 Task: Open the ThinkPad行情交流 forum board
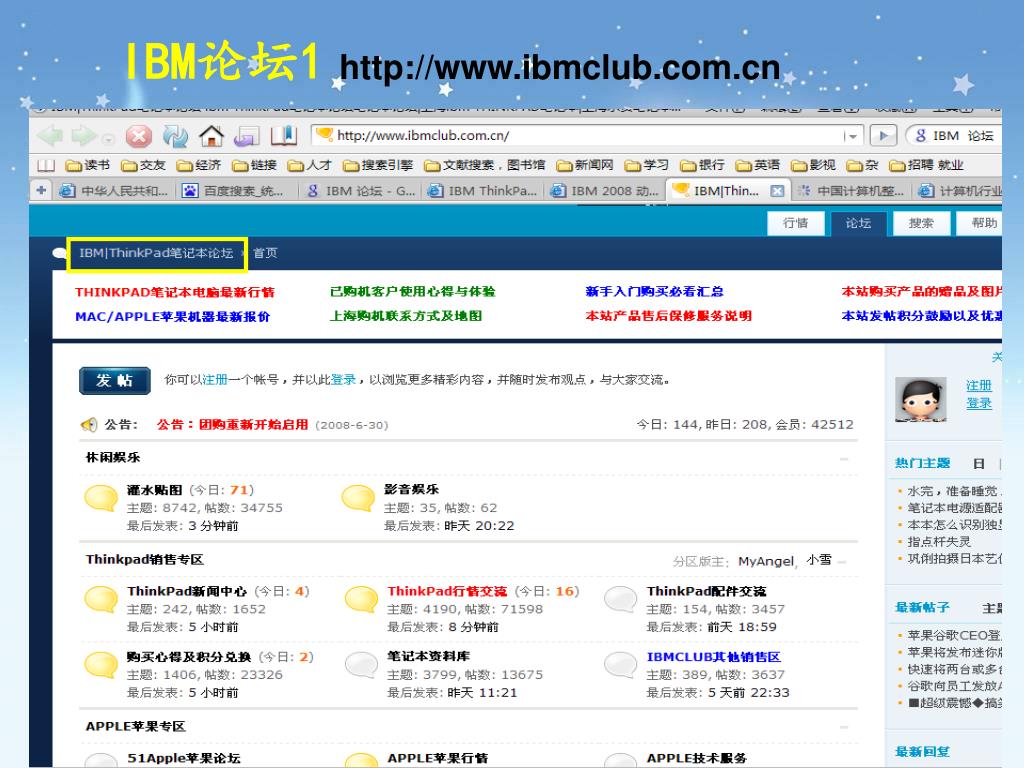click(447, 591)
